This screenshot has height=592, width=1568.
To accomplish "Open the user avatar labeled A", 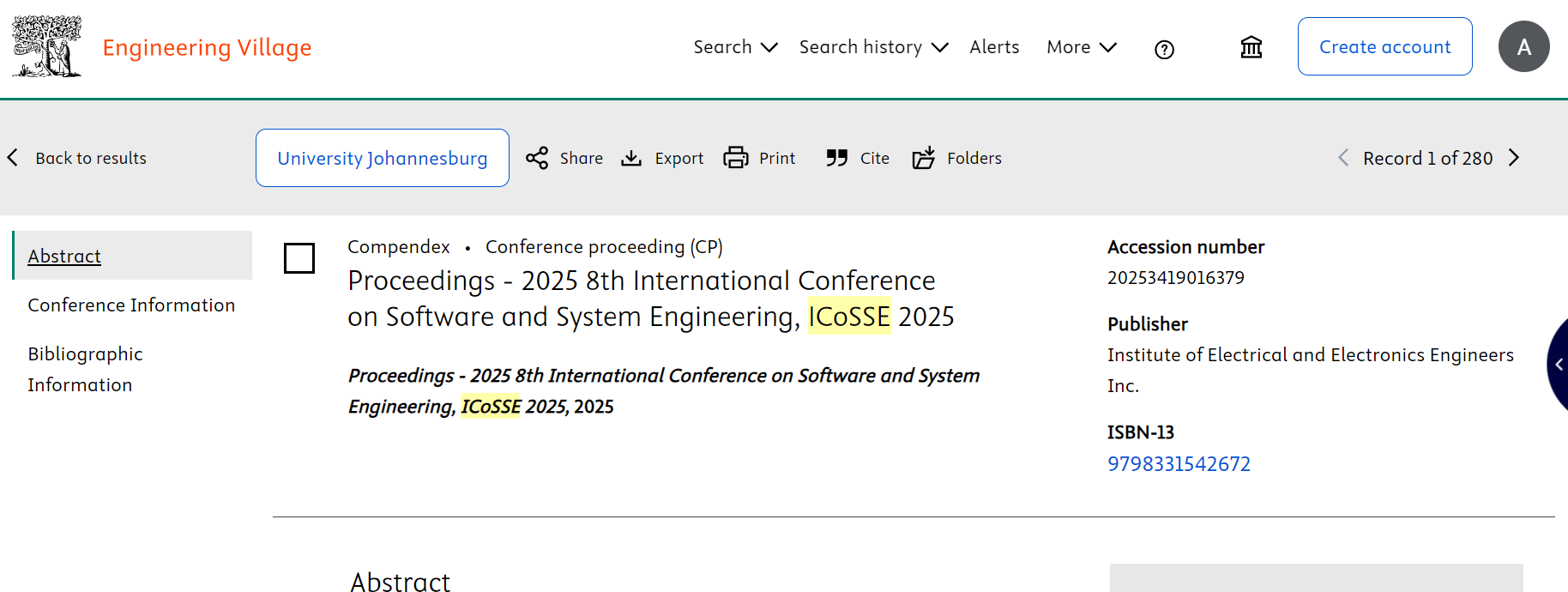I will pyautogui.click(x=1523, y=46).
